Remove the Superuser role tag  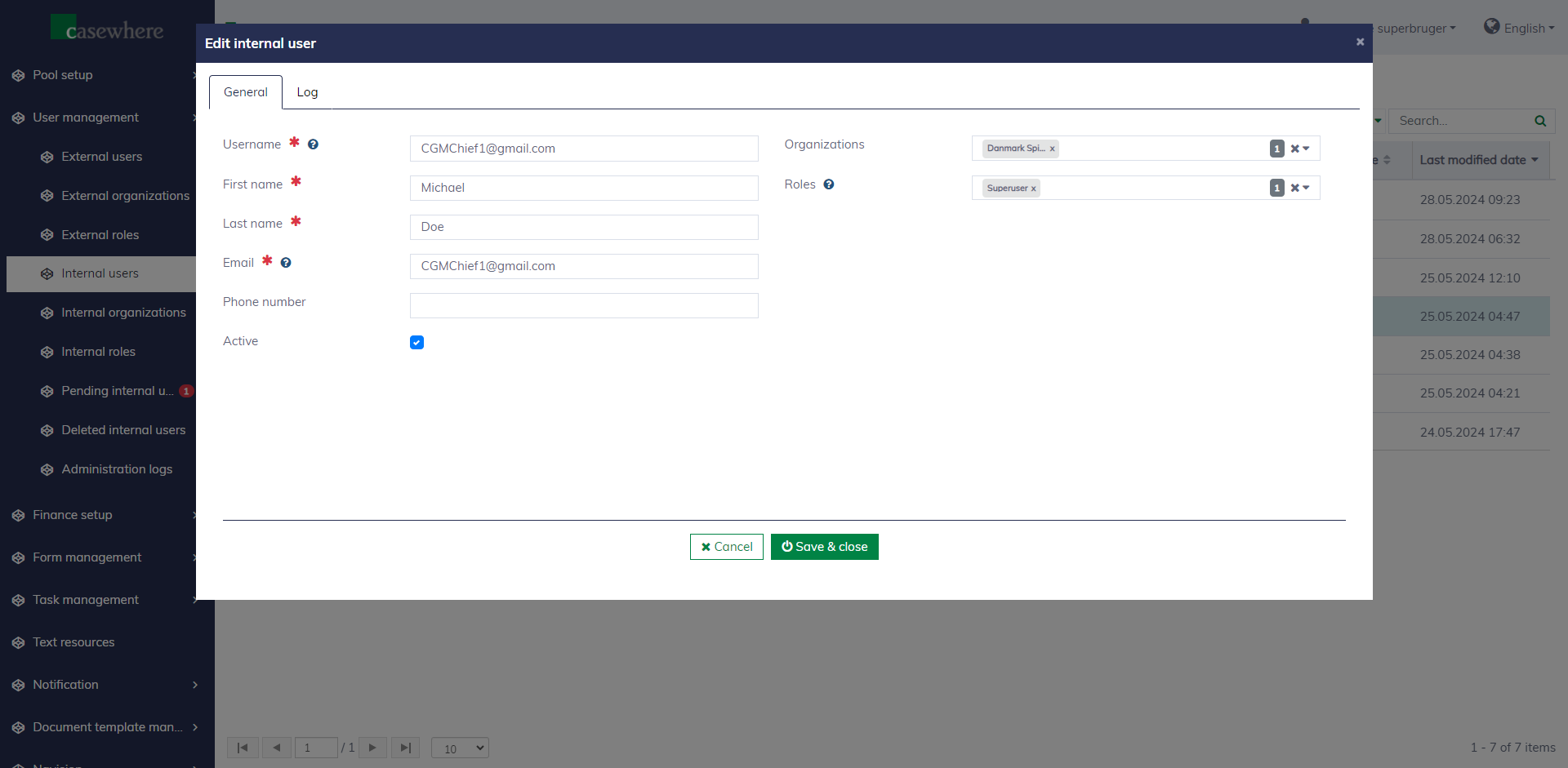[1033, 189]
